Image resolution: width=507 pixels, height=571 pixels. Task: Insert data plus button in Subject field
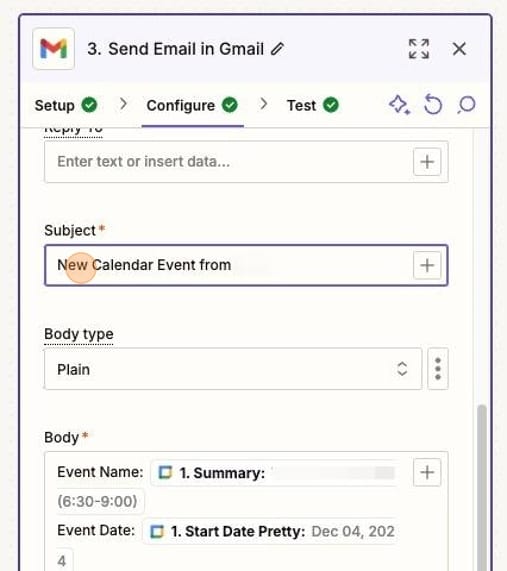[427, 265]
